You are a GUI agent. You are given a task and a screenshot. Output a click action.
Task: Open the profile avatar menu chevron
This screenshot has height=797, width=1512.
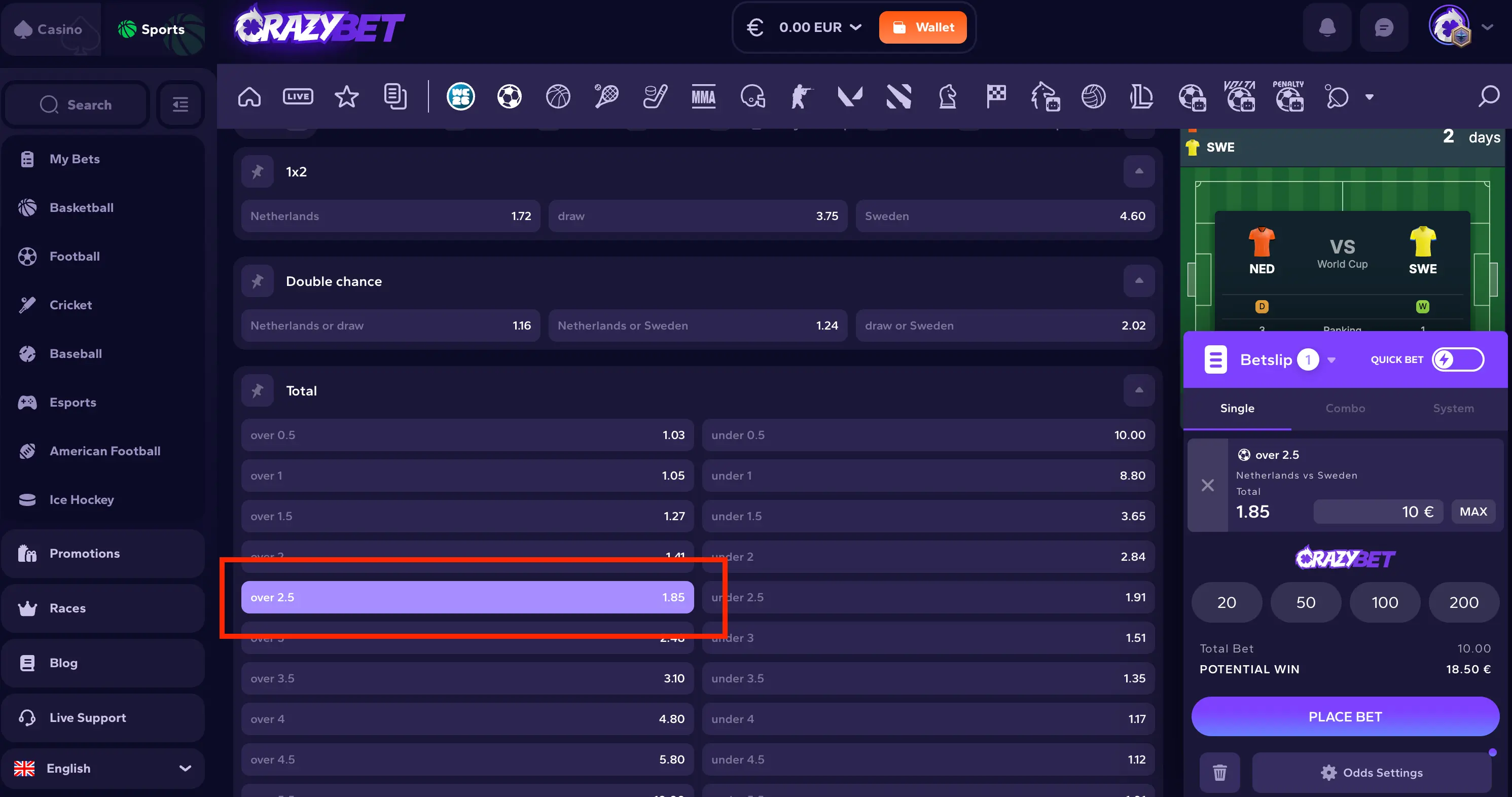tap(1487, 27)
